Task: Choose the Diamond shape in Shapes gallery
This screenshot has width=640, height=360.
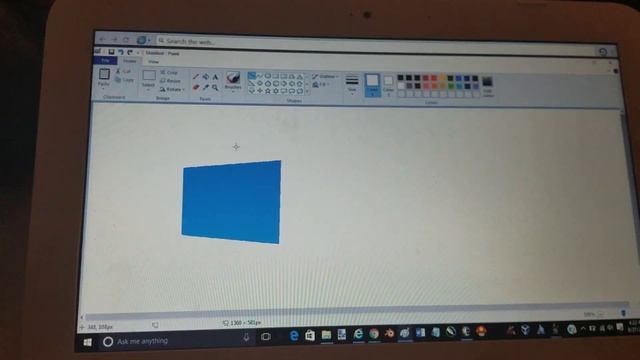Action: 260,83
